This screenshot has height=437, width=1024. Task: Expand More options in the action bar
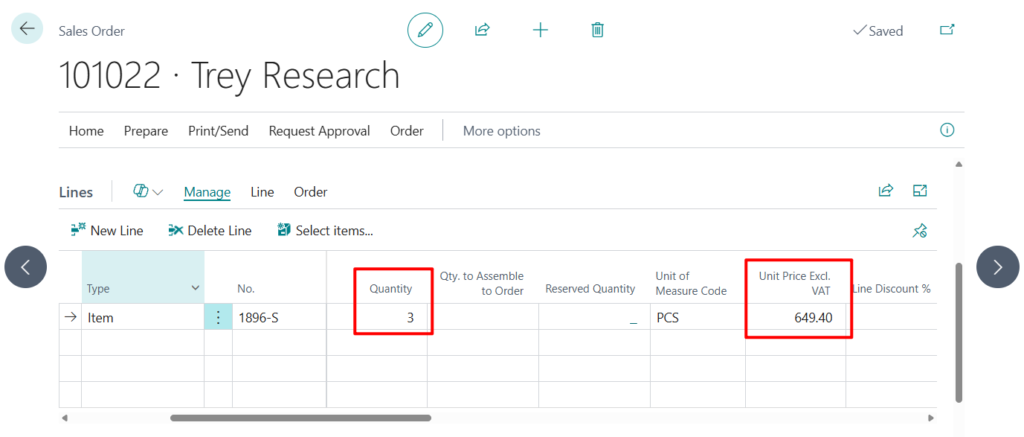(501, 131)
